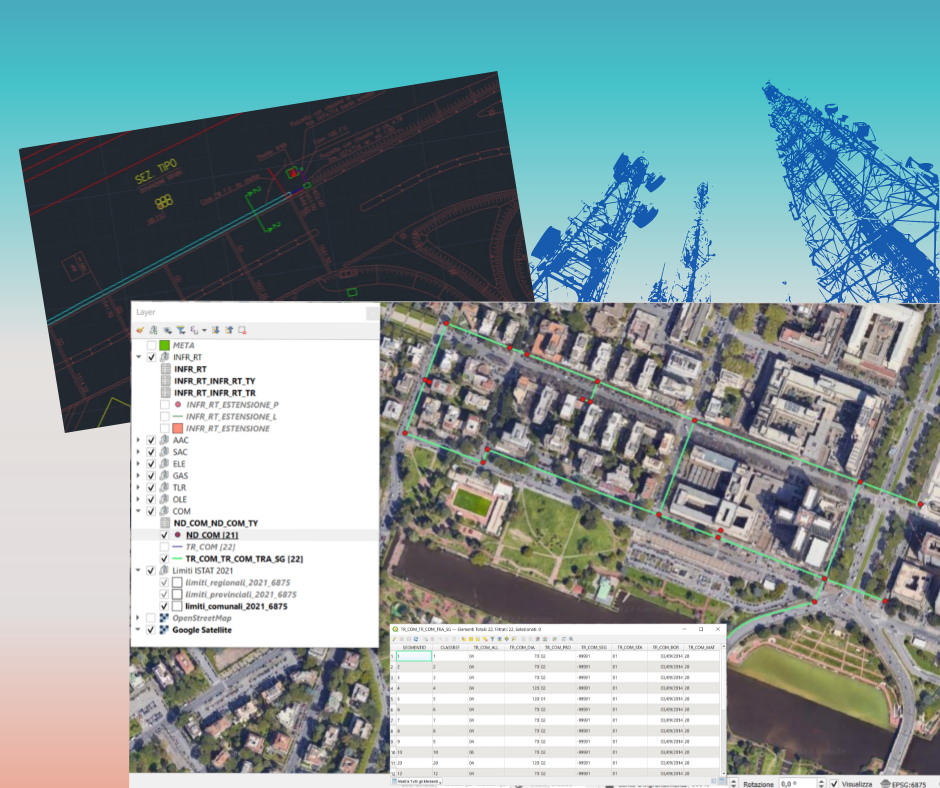The width and height of the screenshot is (940, 788).
Task: Click the add group icon in Layer toolbar
Action: (154, 329)
